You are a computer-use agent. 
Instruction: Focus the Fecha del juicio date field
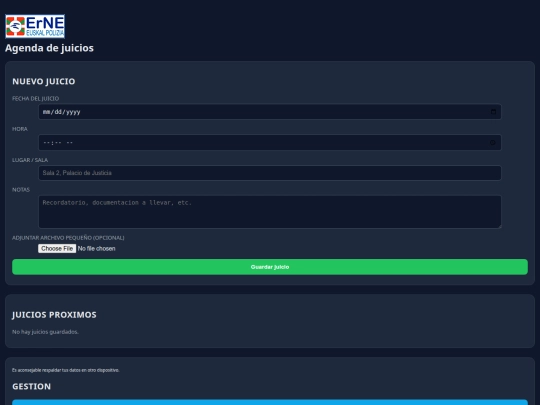(270, 112)
